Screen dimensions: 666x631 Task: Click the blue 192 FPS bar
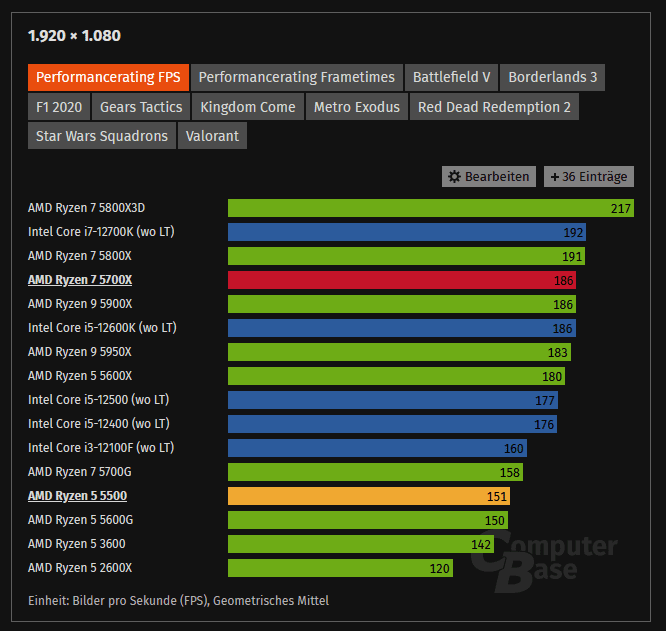click(407, 232)
